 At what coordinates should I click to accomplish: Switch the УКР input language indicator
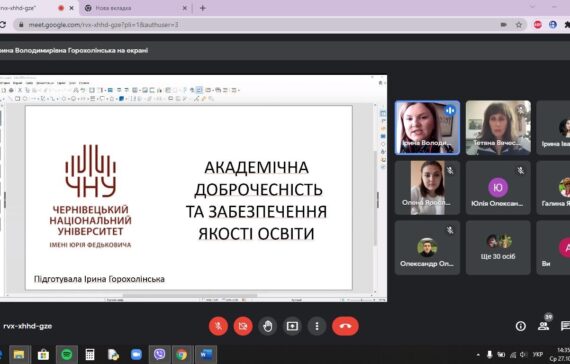(538, 355)
